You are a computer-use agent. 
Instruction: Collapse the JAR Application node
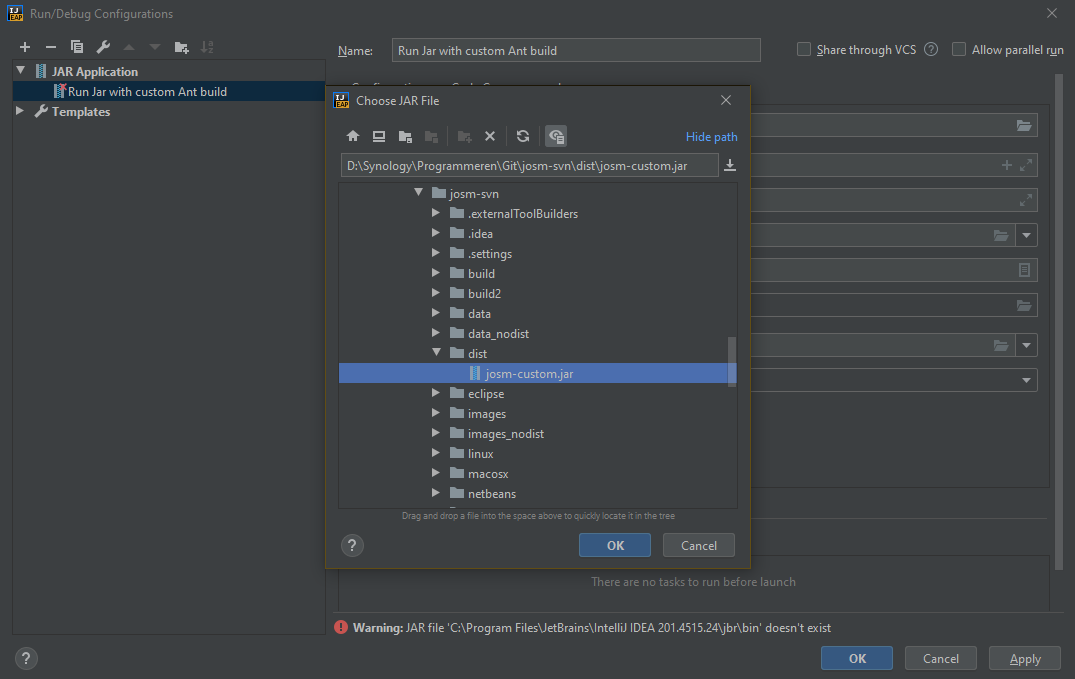tap(20, 71)
